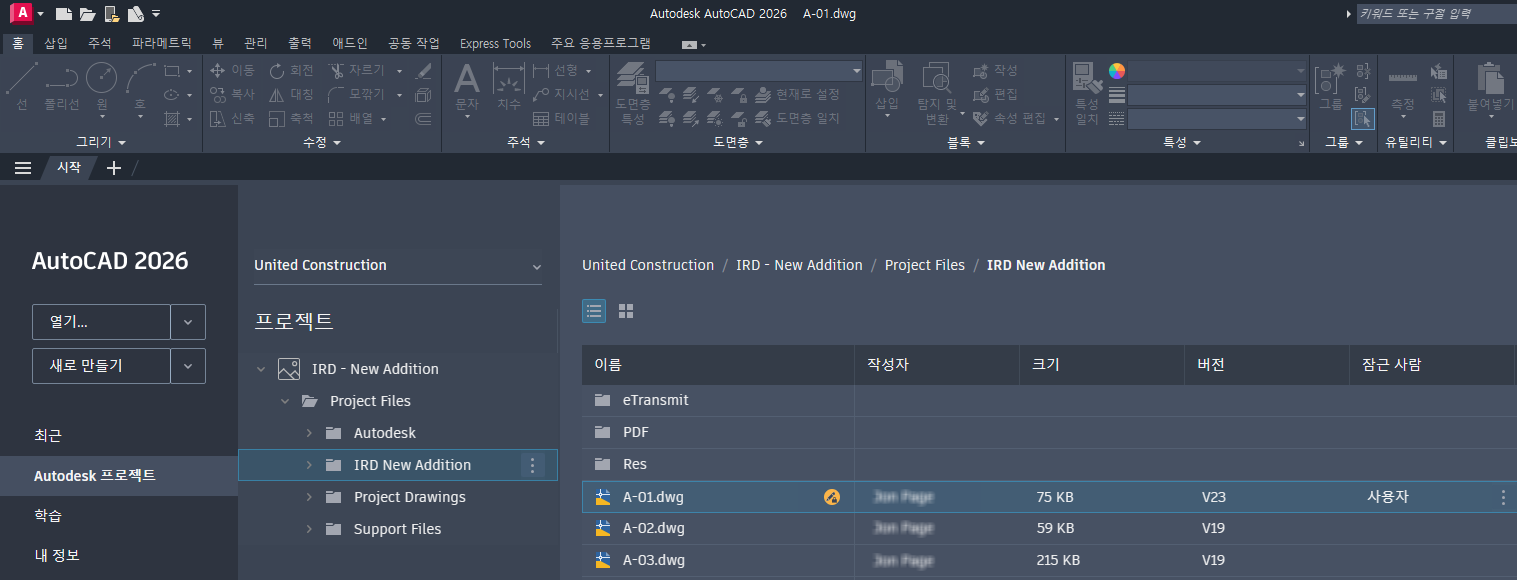Click the Trim (자르기) tool
Image resolution: width=1517 pixels, height=580 pixels.
point(357,71)
